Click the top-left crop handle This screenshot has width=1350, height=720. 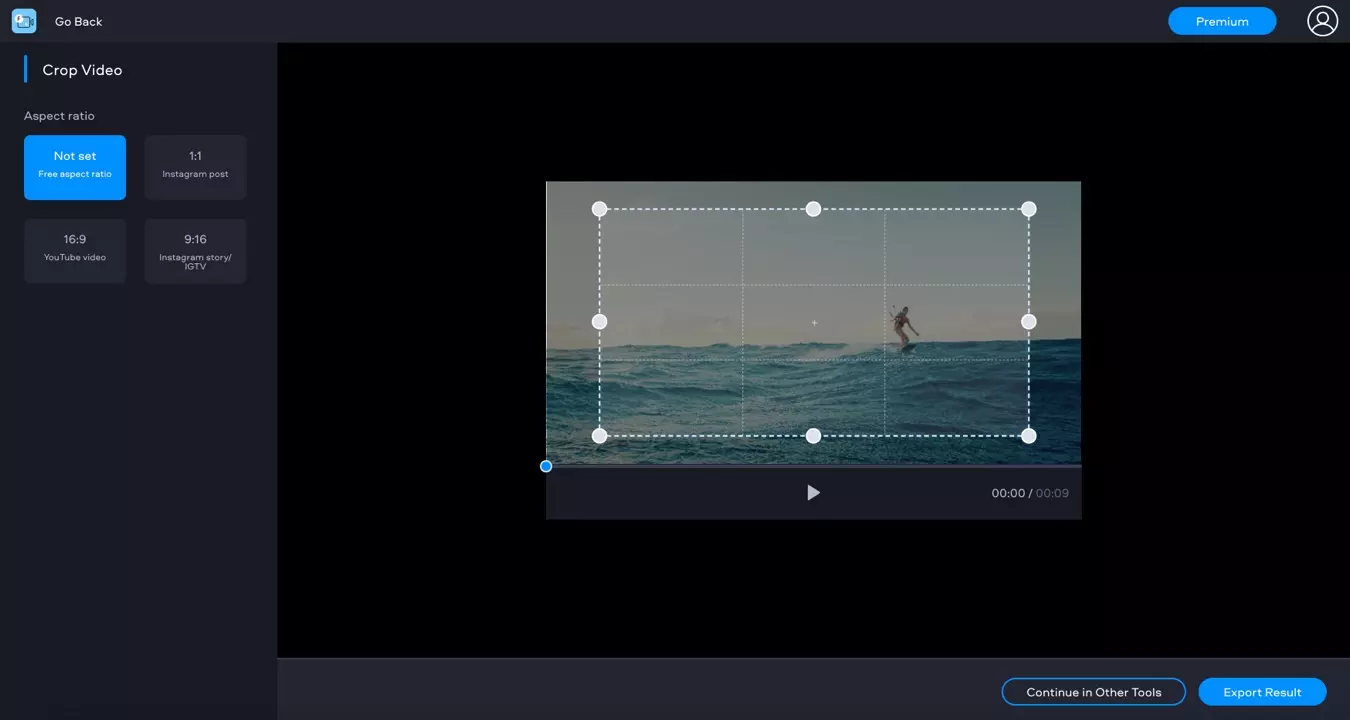[x=600, y=209]
